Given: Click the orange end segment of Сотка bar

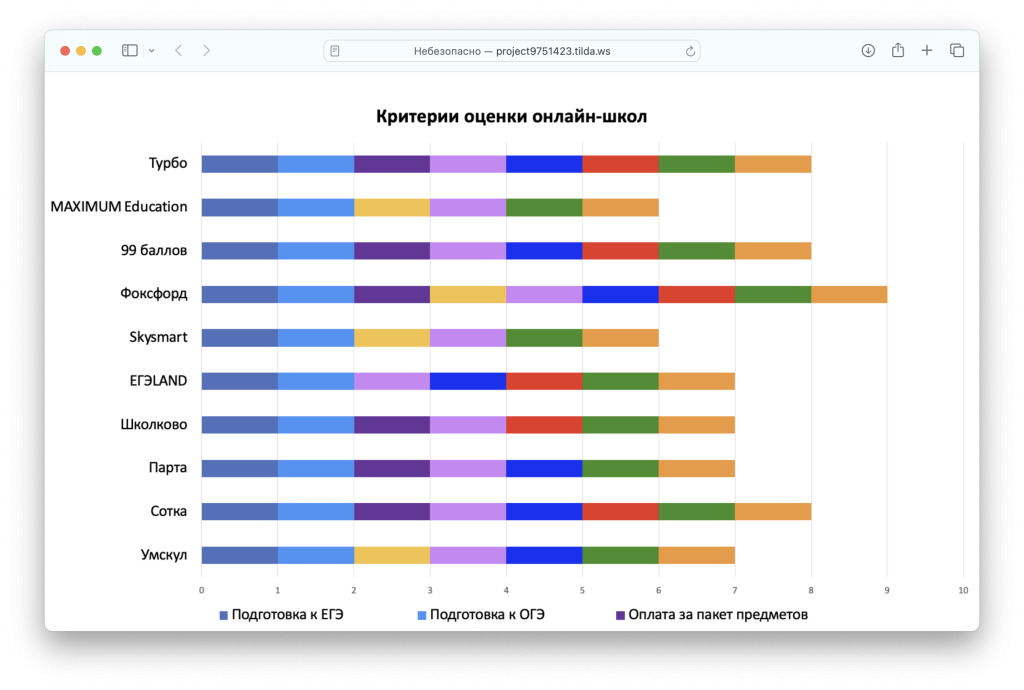Looking at the screenshot, I should pos(773,512).
